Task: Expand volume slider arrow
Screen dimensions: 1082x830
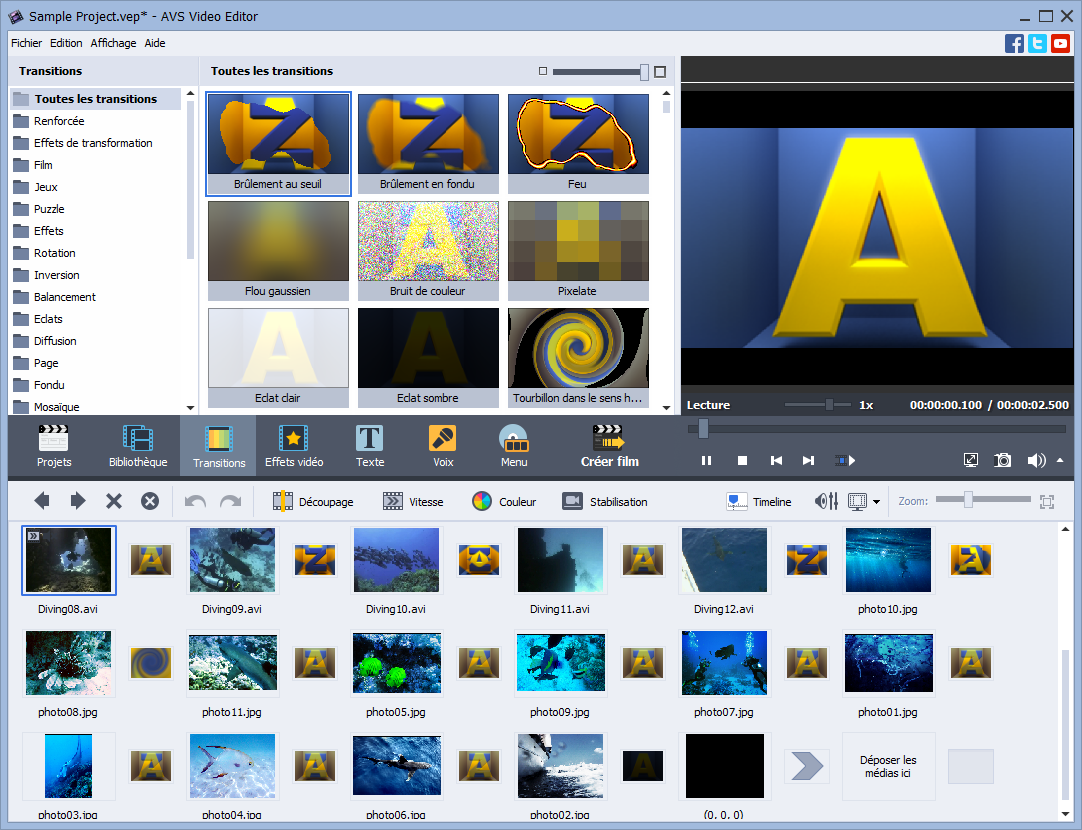Action: click(1060, 460)
